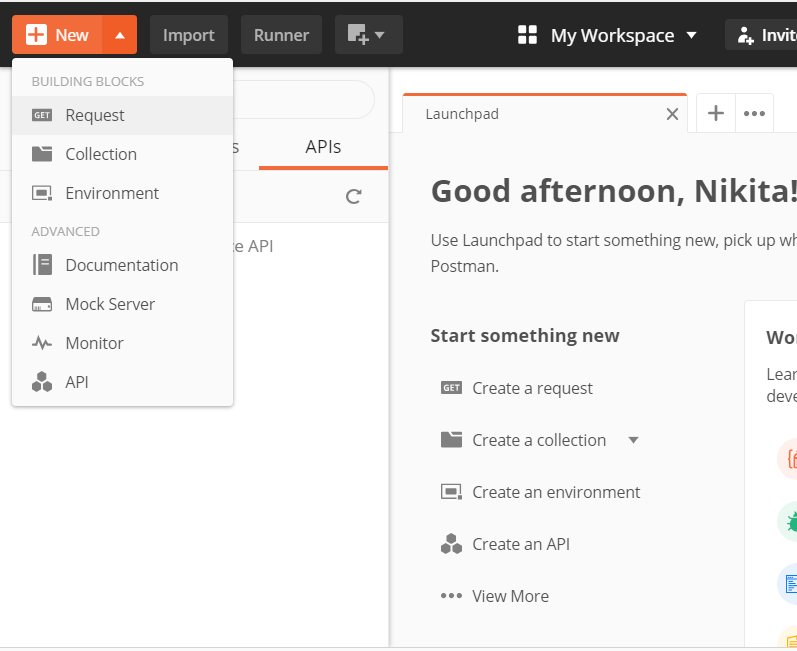Click the sidebar search field
This screenshot has height=651, width=797.
tap(303, 100)
